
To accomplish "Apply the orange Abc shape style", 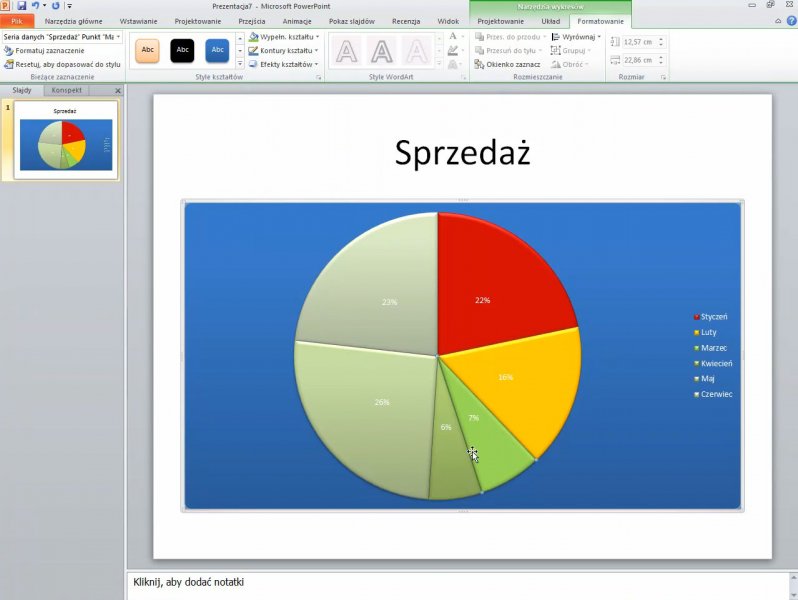I will [148, 49].
